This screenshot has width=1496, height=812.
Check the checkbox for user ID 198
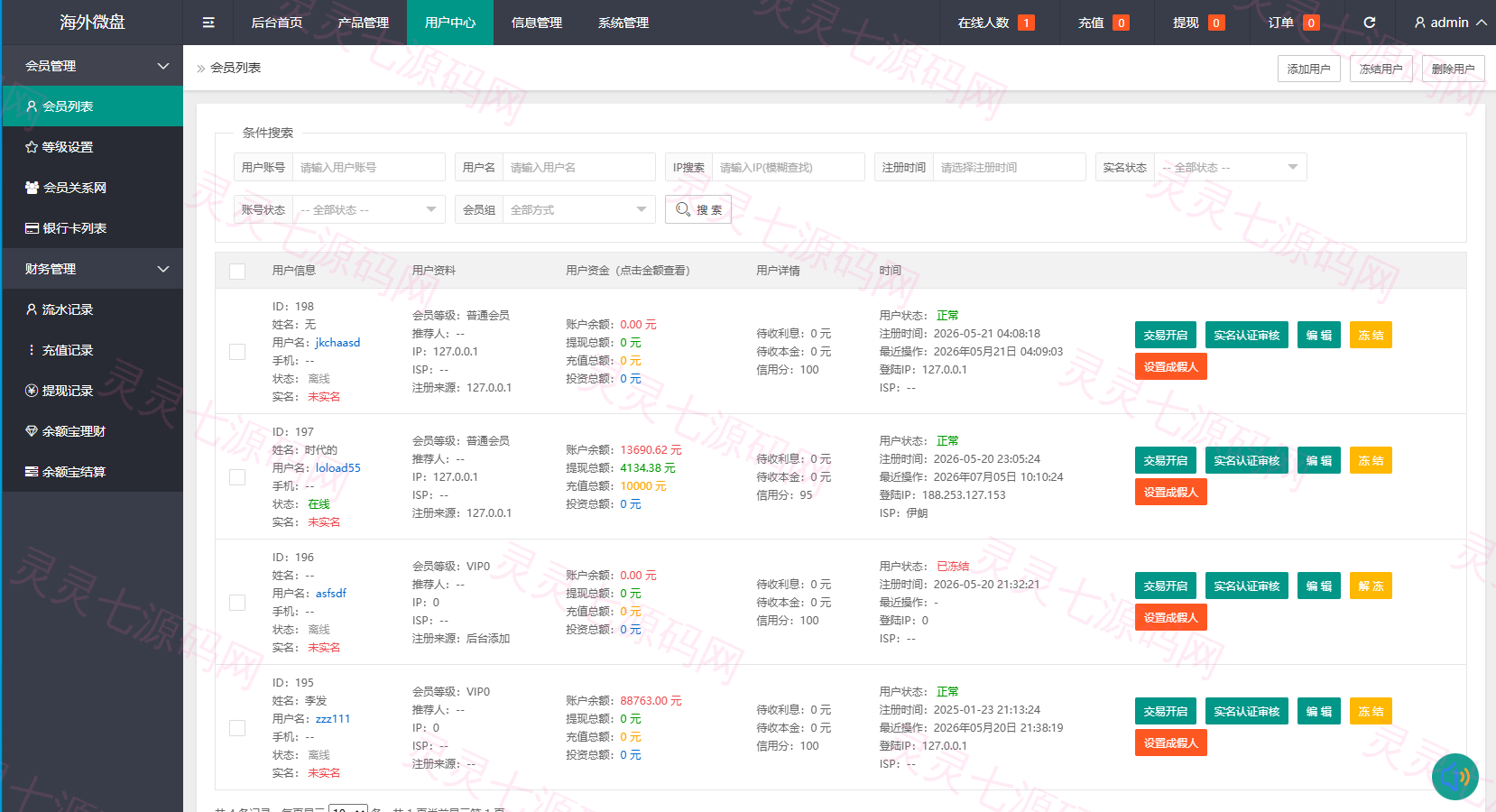point(237,352)
